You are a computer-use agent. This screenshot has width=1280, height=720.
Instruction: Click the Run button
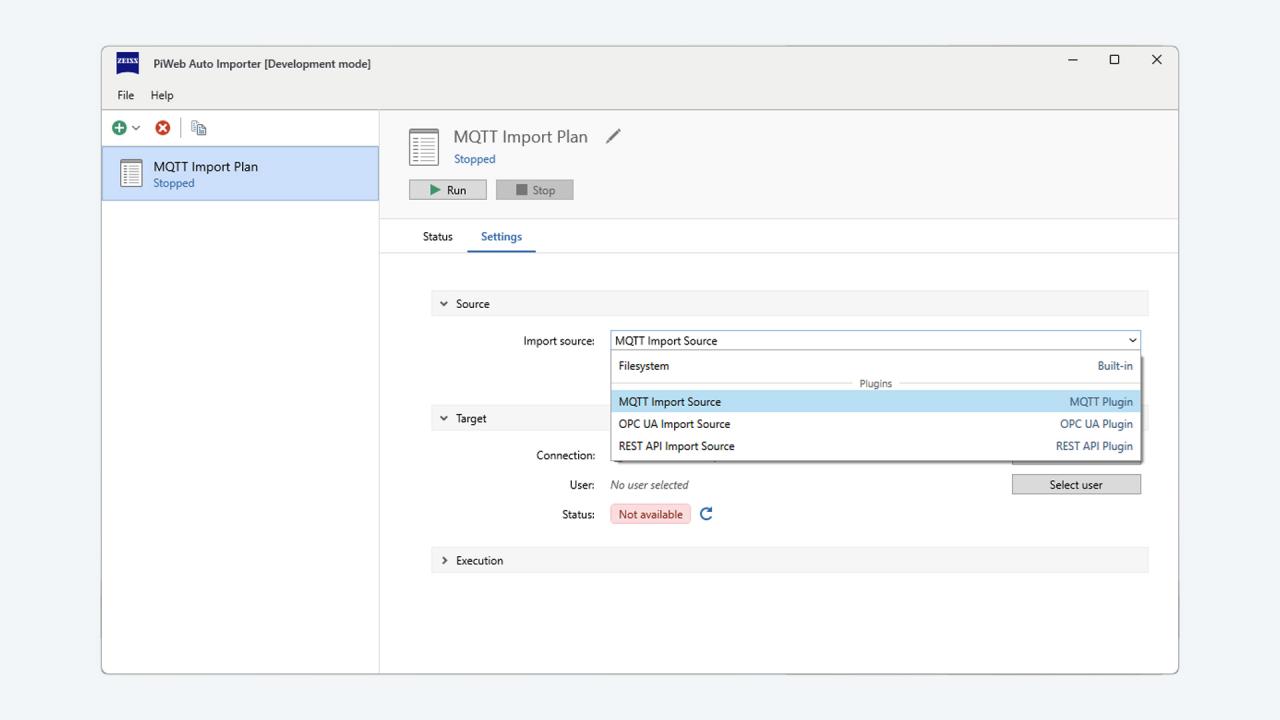click(x=447, y=189)
